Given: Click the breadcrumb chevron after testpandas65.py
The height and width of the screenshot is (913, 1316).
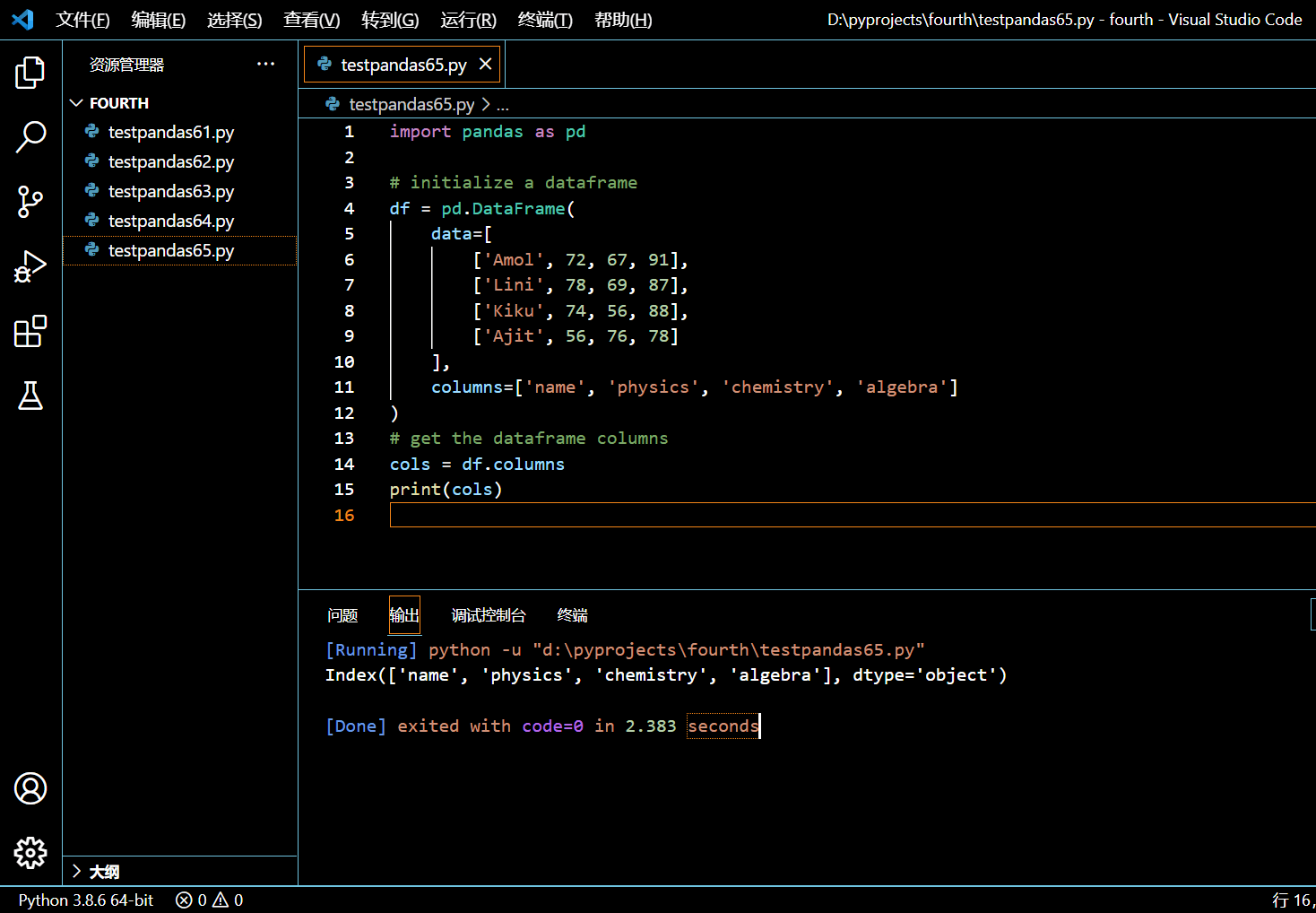Looking at the screenshot, I should 486,104.
